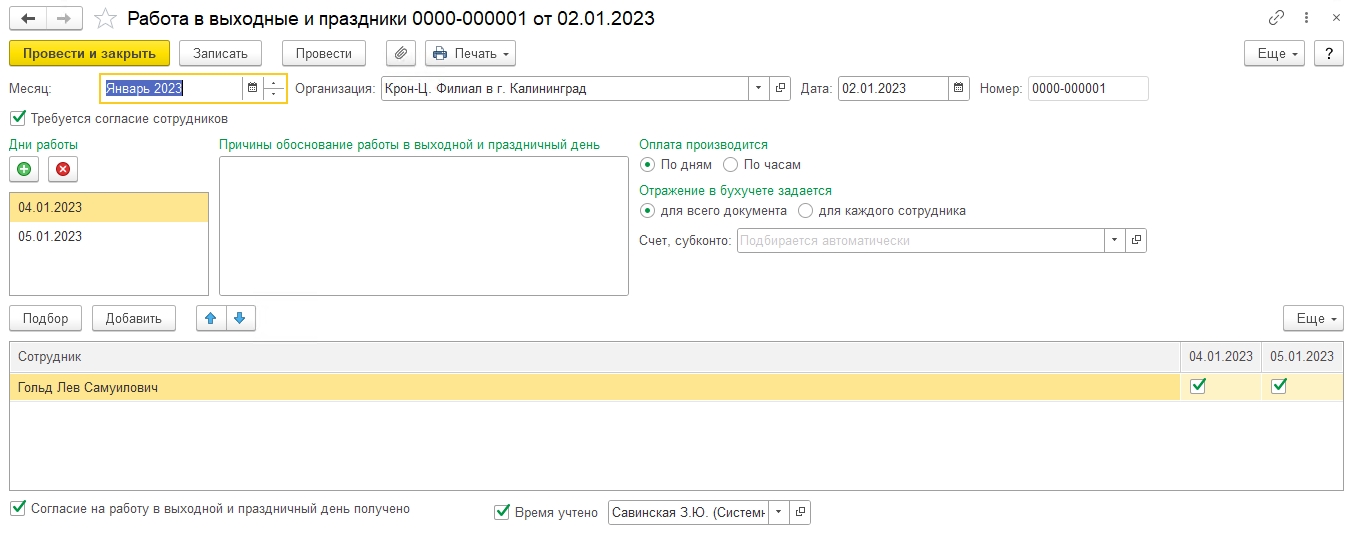Add a work day with green plus
The image size is (1352, 533).
click(24, 170)
